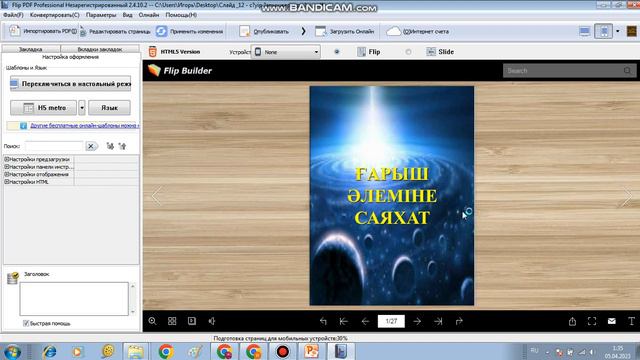
Task: Click Publish toolbar button
Action: point(264,31)
